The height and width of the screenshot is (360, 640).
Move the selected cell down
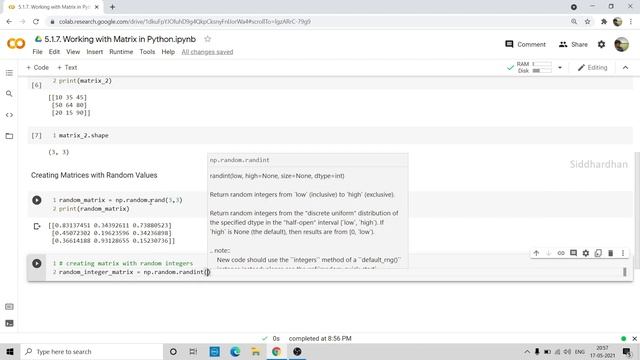click(x=549, y=253)
